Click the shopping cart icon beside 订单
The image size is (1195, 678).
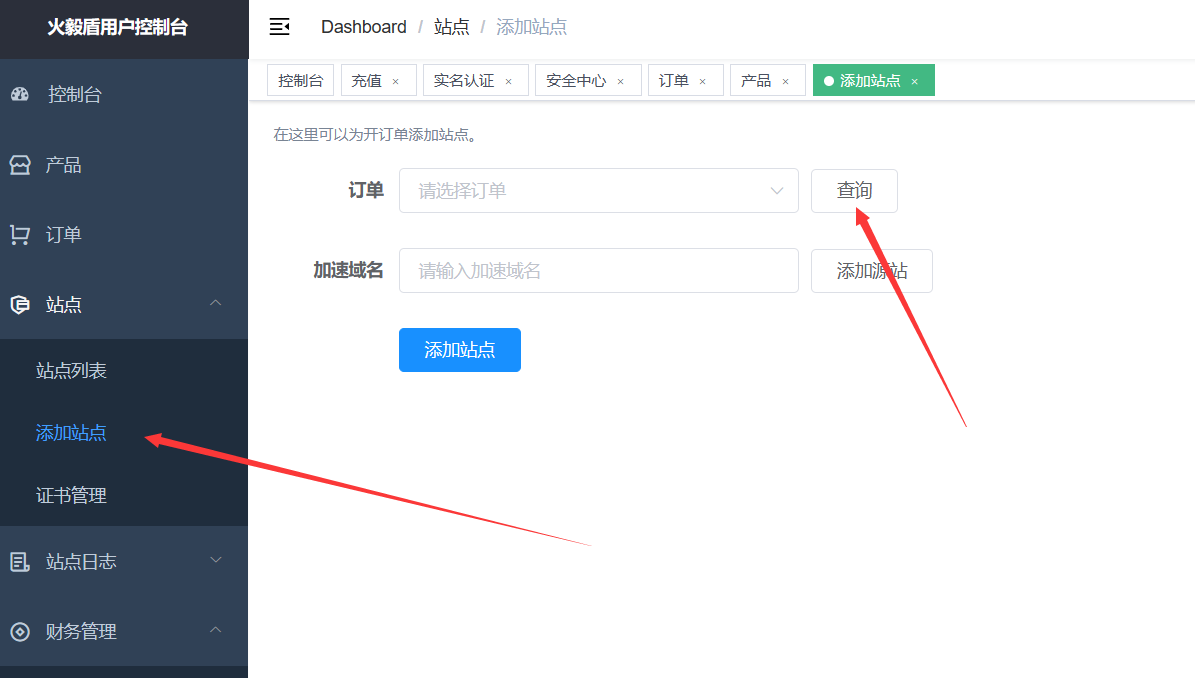20,235
